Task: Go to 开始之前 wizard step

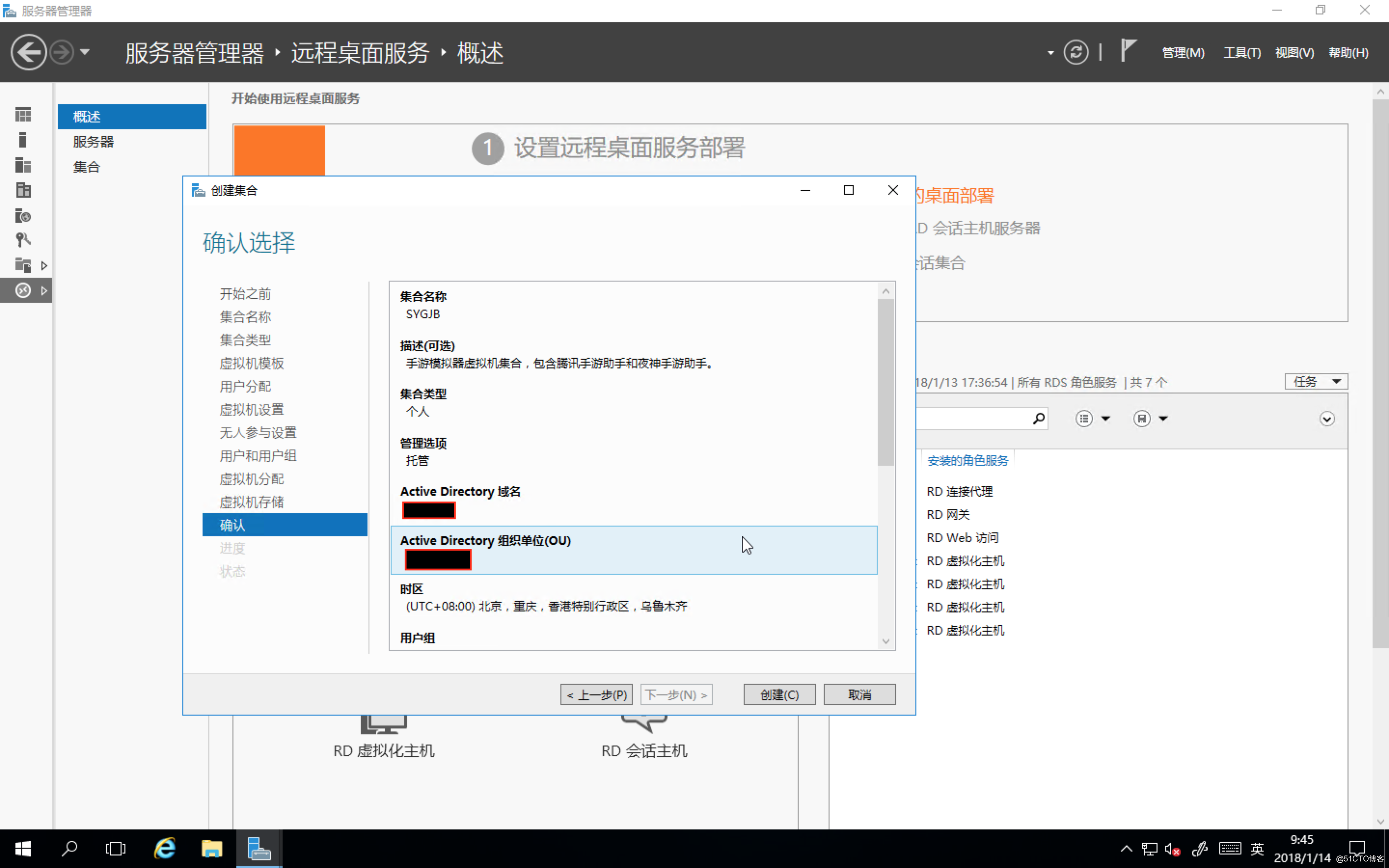Action: pyautogui.click(x=245, y=294)
